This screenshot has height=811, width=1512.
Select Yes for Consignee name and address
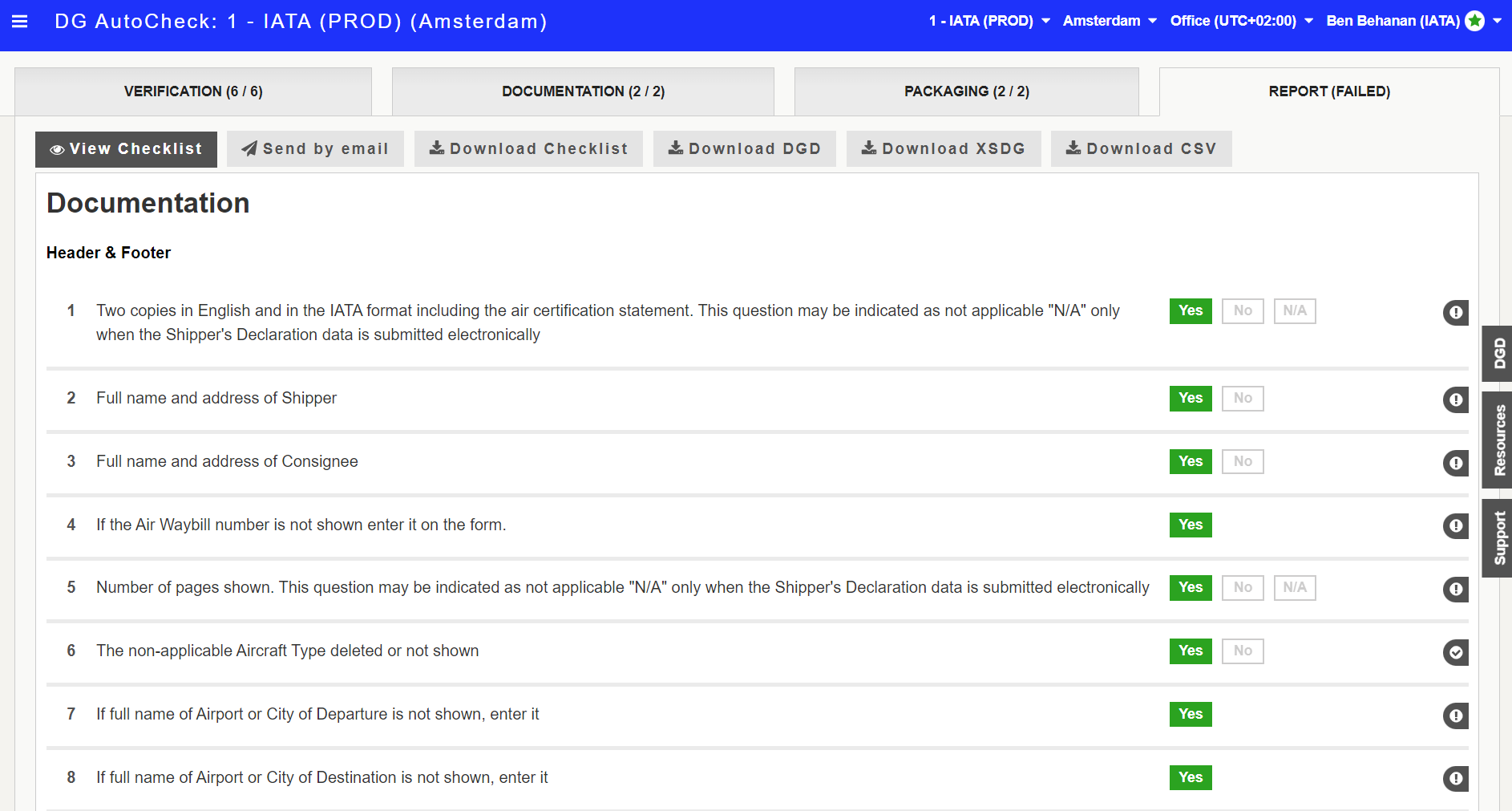[x=1191, y=462]
